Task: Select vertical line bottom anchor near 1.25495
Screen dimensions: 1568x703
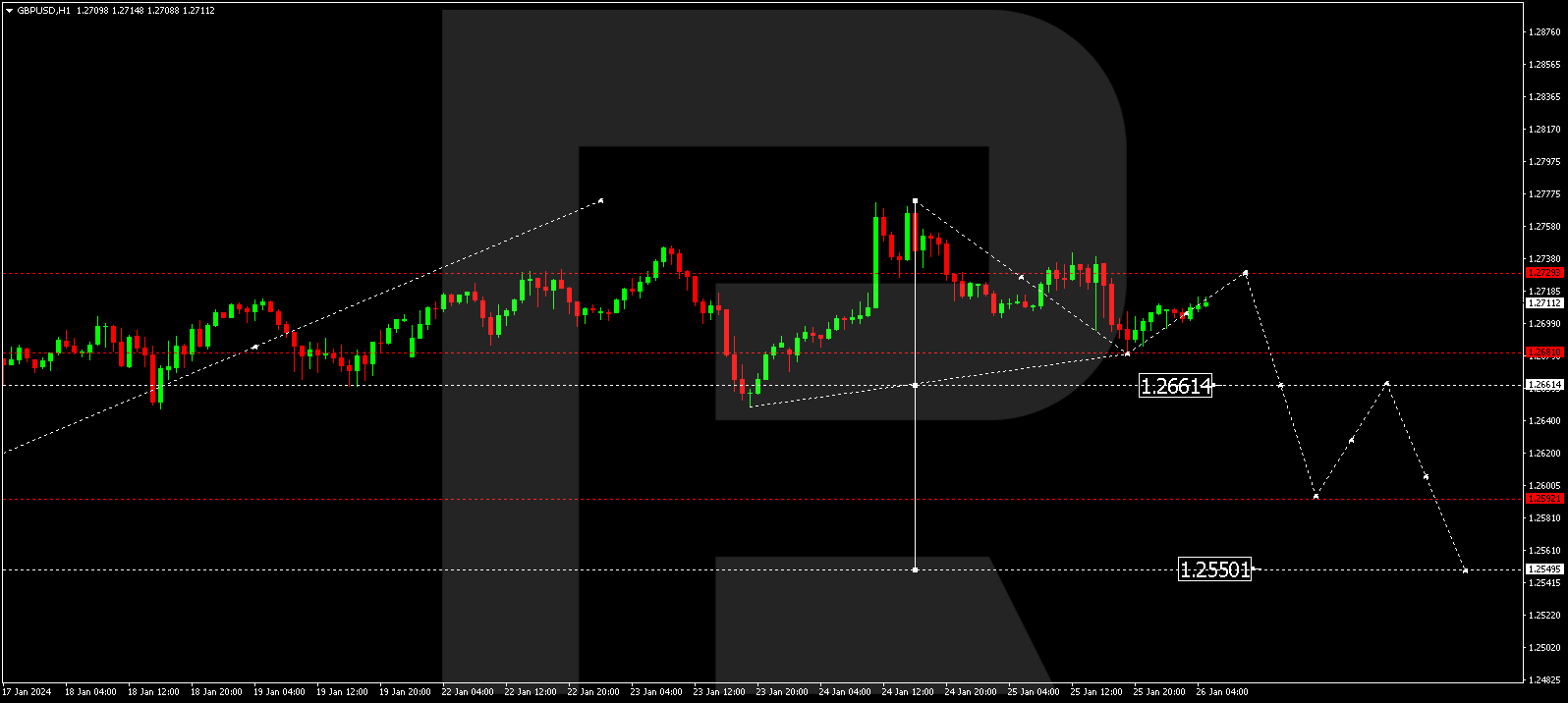Action: [915, 569]
